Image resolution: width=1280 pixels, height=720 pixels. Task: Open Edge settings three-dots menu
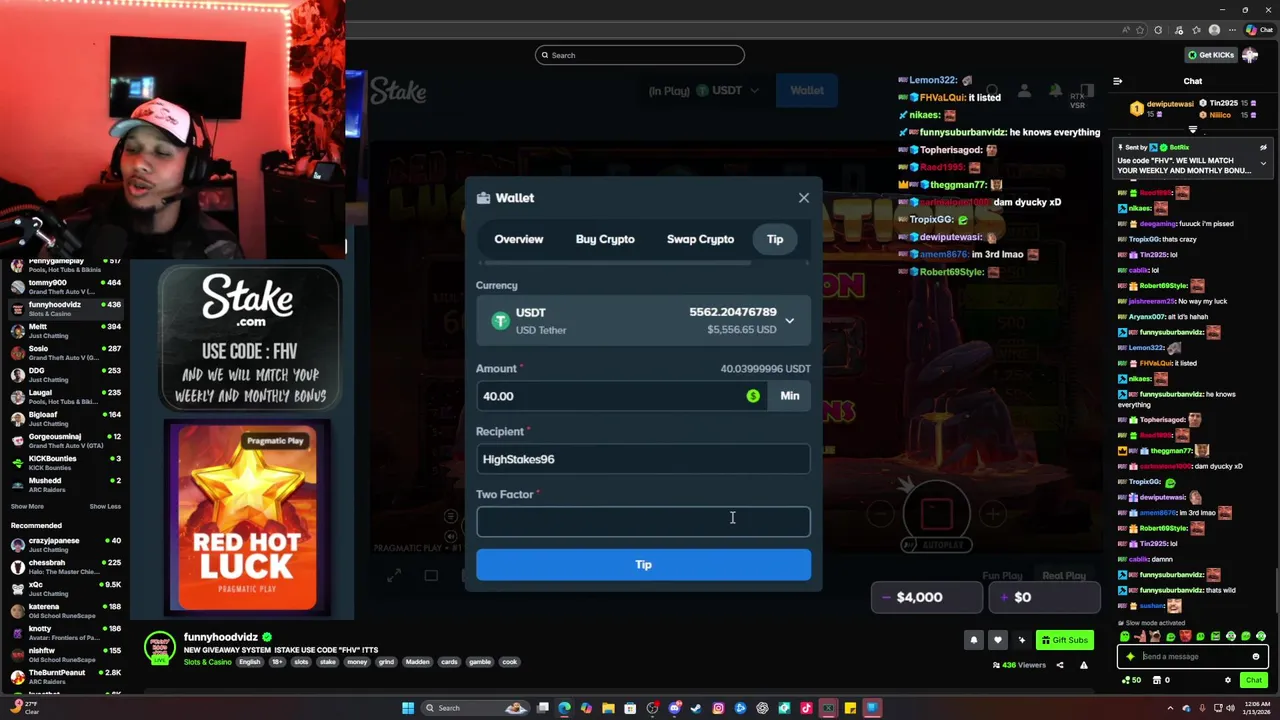coord(1232,30)
